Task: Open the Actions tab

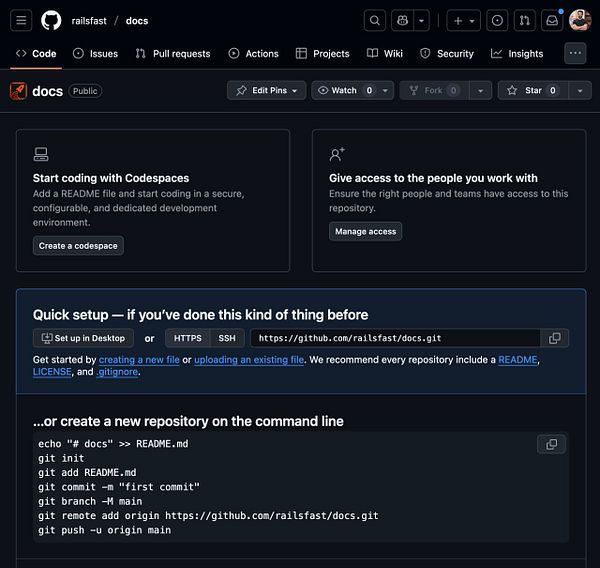Action: coord(253,54)
